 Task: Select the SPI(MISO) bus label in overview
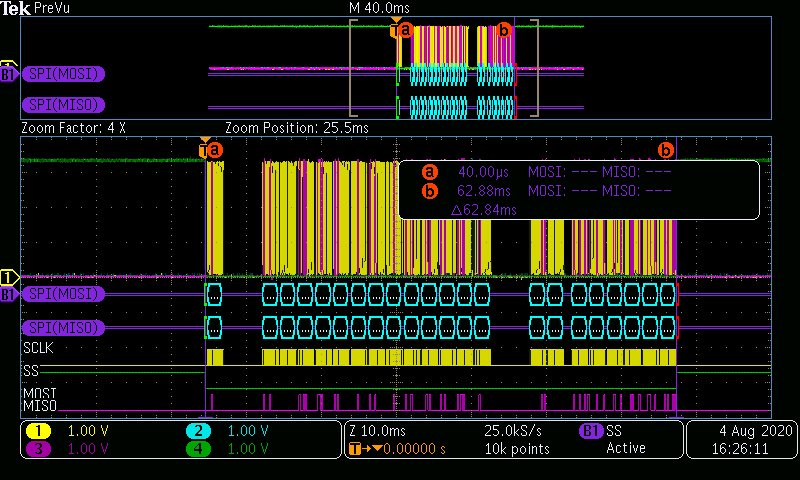click(63, 105)
